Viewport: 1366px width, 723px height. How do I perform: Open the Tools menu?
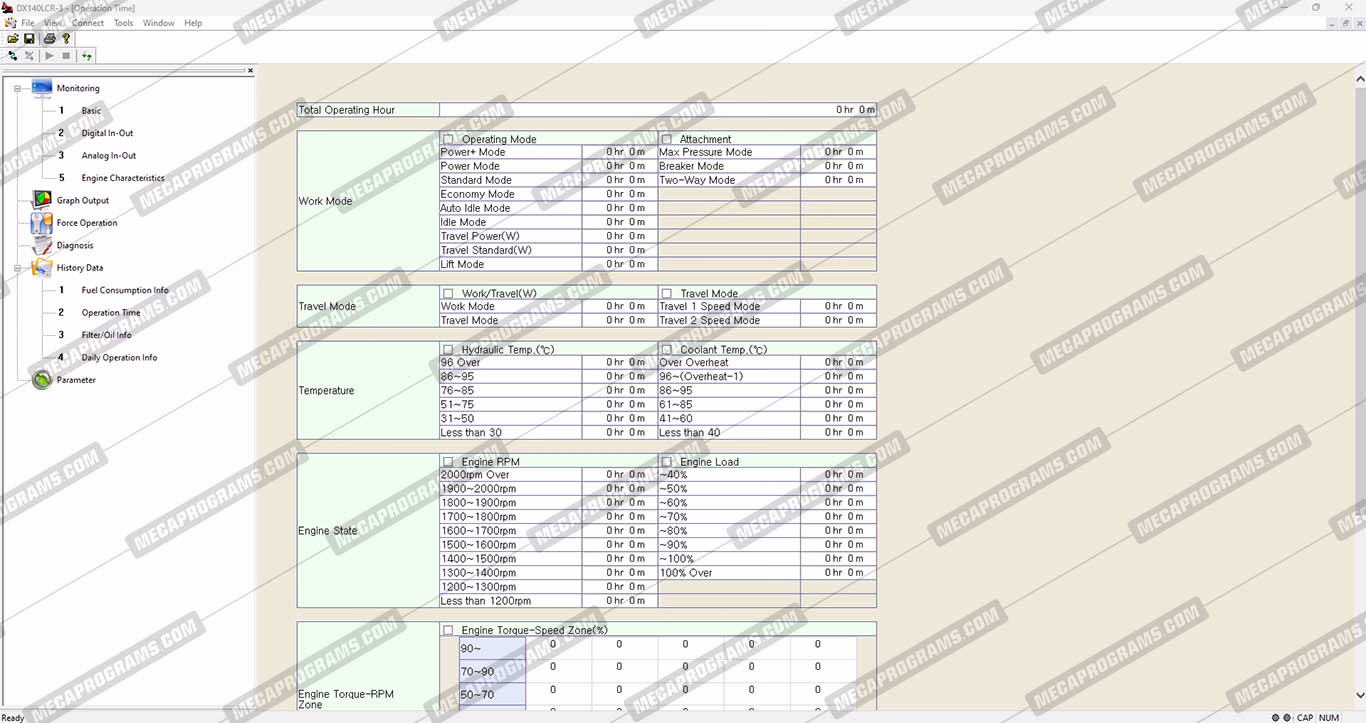pos(123,23)
